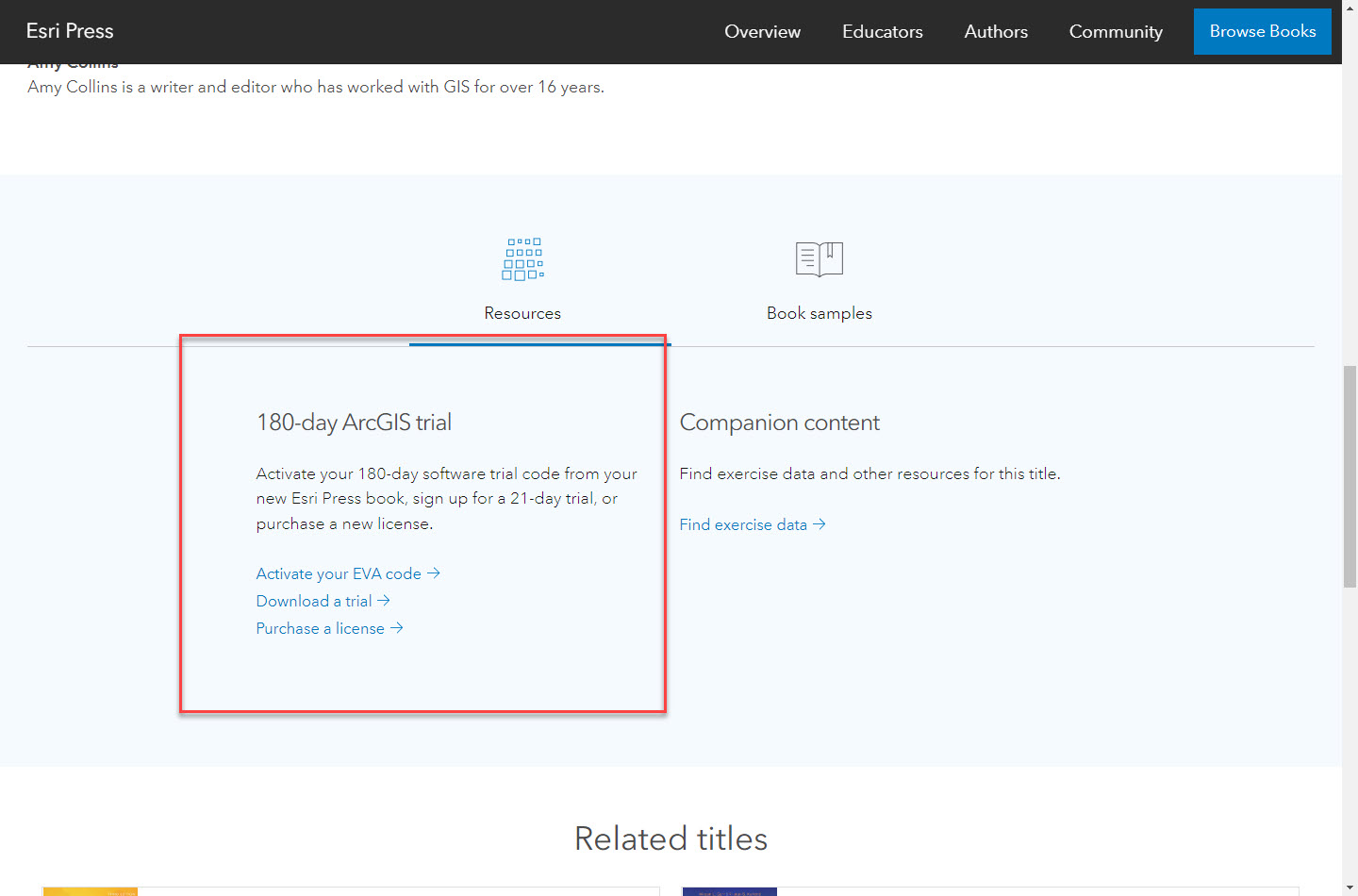
Task: Click the Book samples open-book icon
Action: [x=820, y=258]
